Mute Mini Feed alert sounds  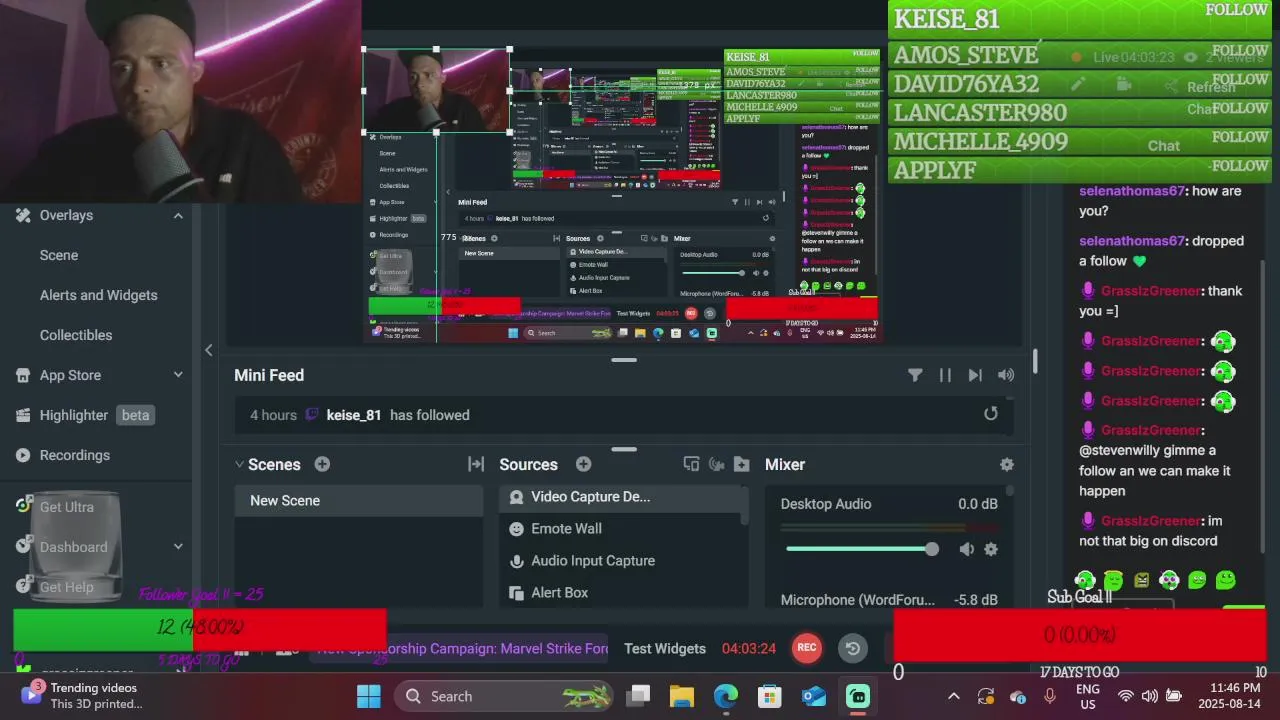(x=1006, y=375)
